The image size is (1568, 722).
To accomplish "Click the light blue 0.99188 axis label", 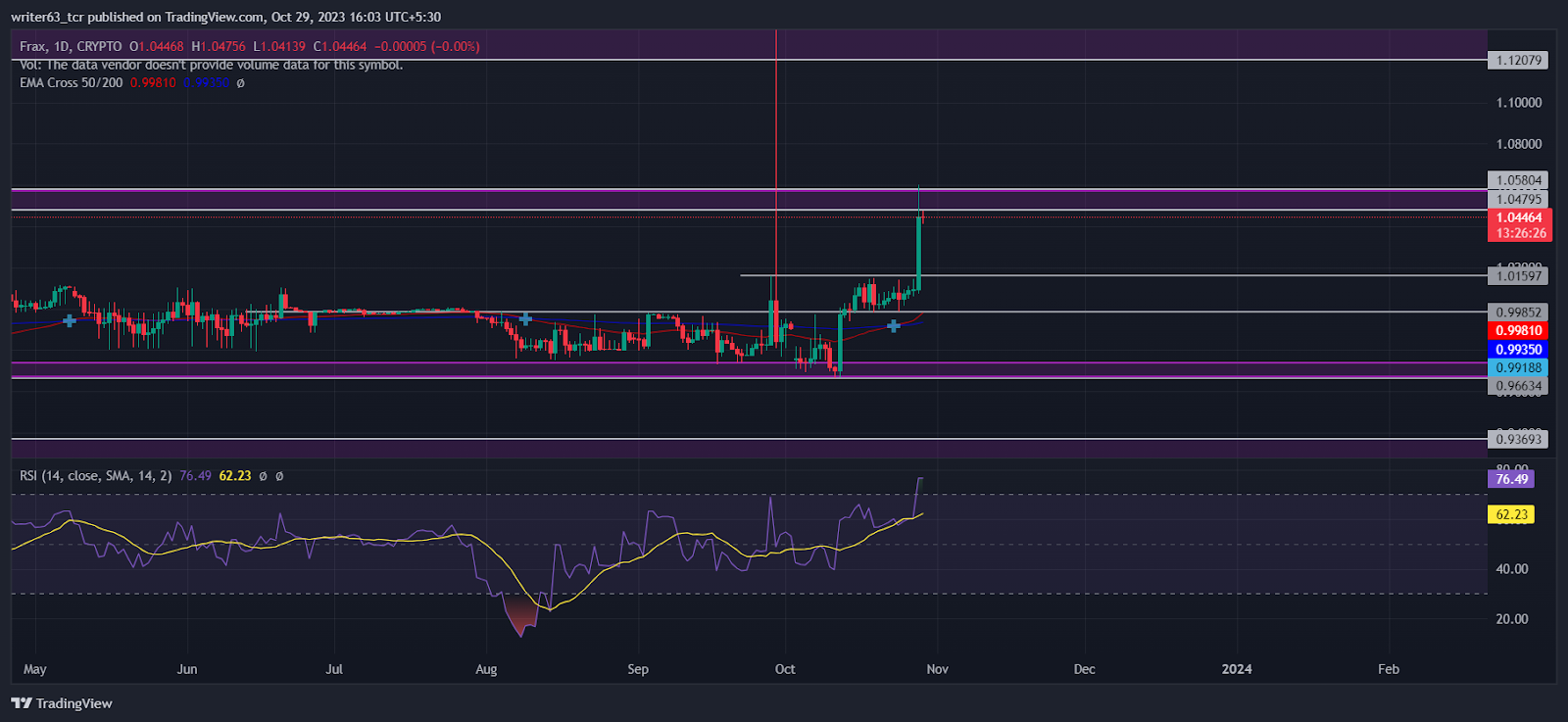I will 1518,368.
